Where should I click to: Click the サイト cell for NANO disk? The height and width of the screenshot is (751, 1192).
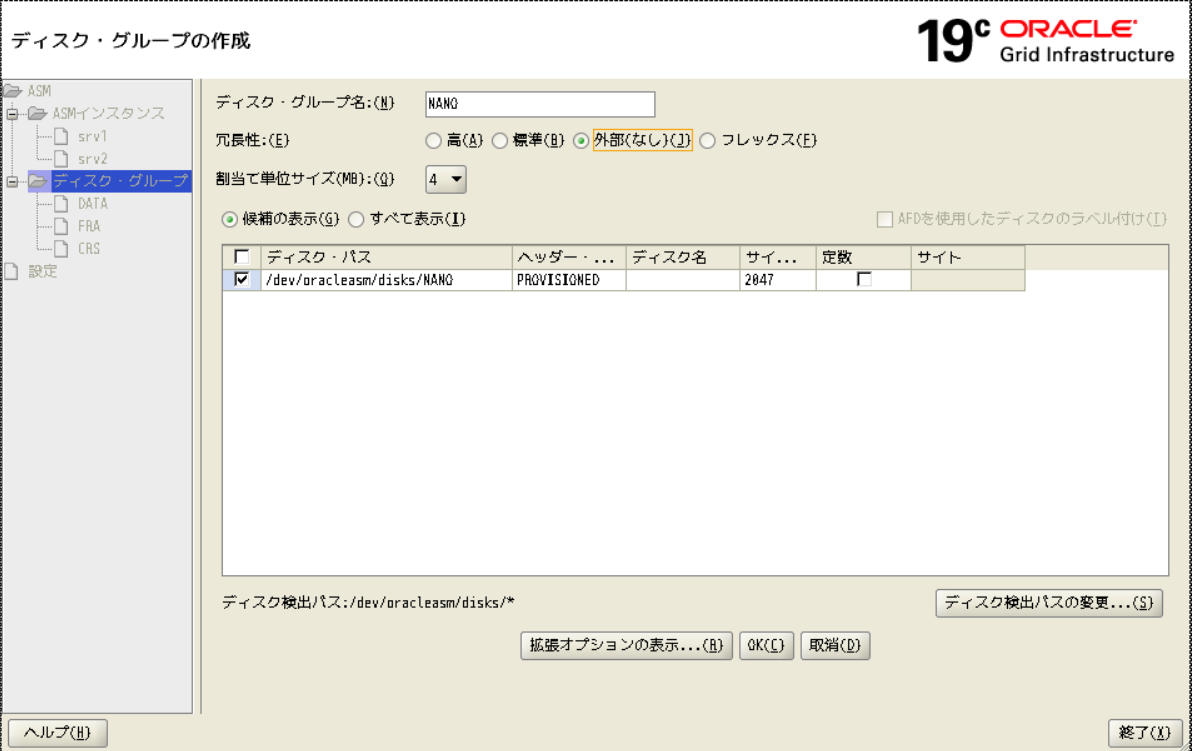tap(968, 280)
